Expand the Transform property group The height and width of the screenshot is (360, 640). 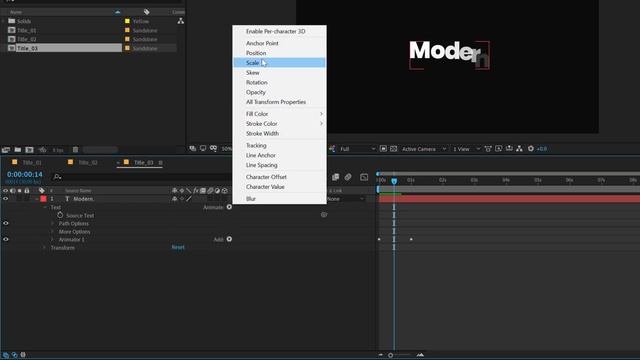pos(45,248)
